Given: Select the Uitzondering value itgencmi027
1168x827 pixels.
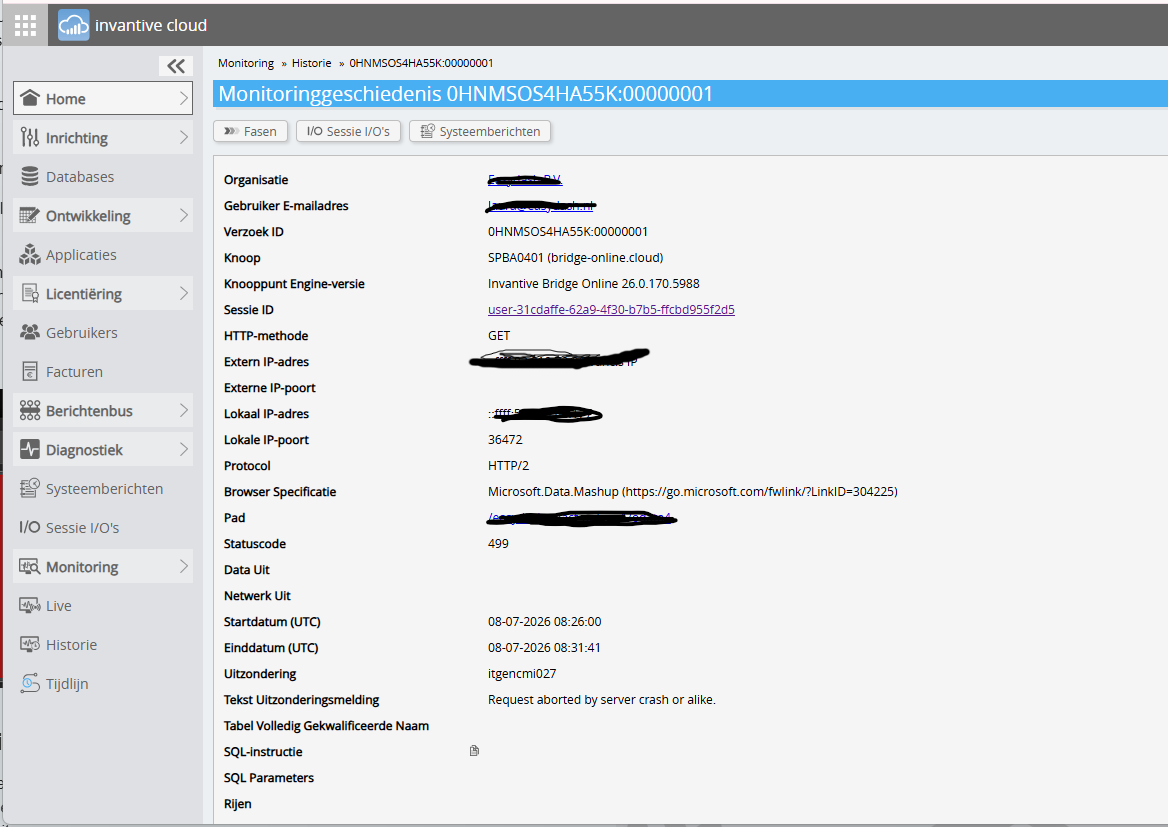Looking at the screenshot, I should point(522,674).
